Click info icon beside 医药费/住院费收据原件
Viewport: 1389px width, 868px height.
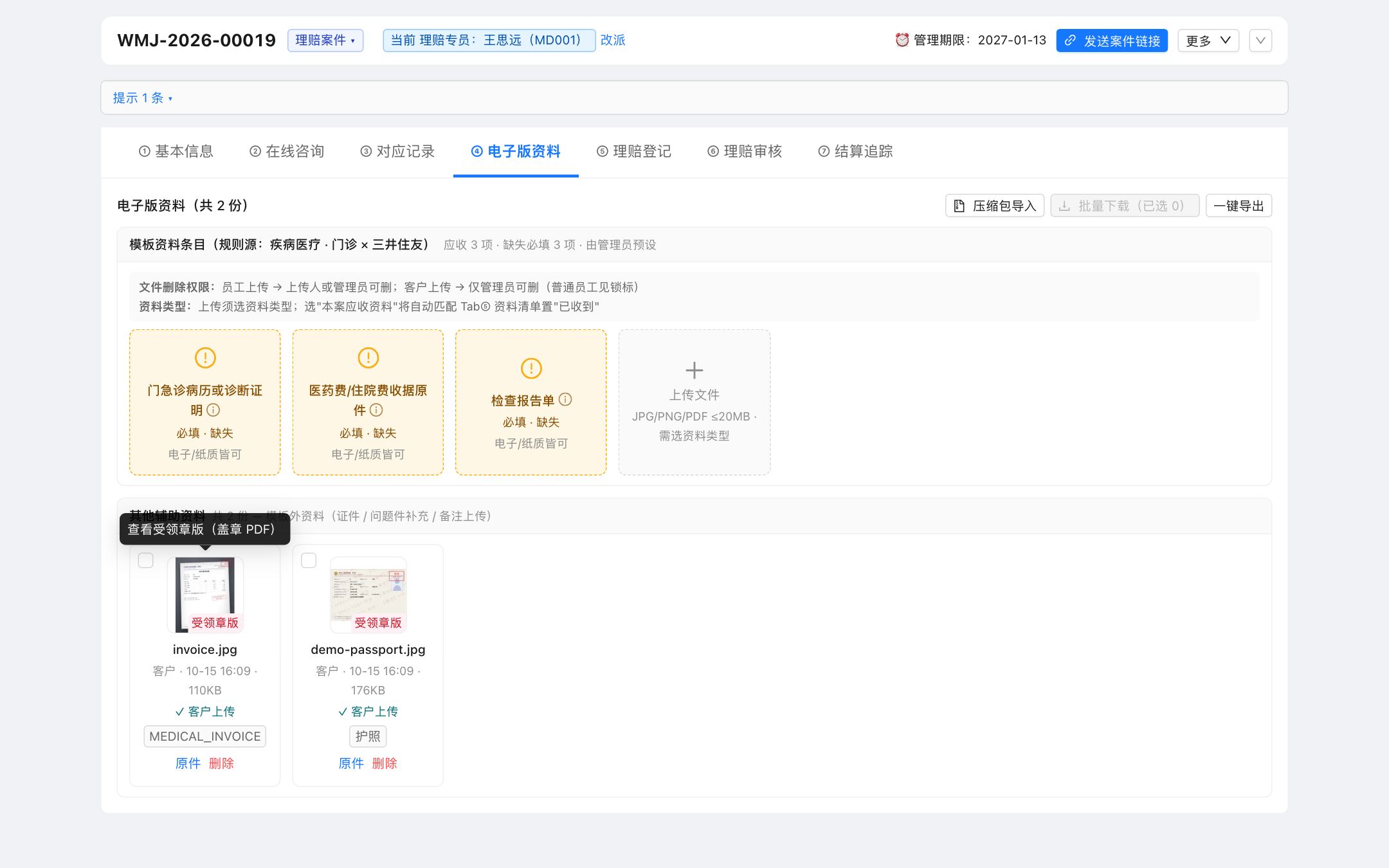pyautogui.click(x=377, y=410)
